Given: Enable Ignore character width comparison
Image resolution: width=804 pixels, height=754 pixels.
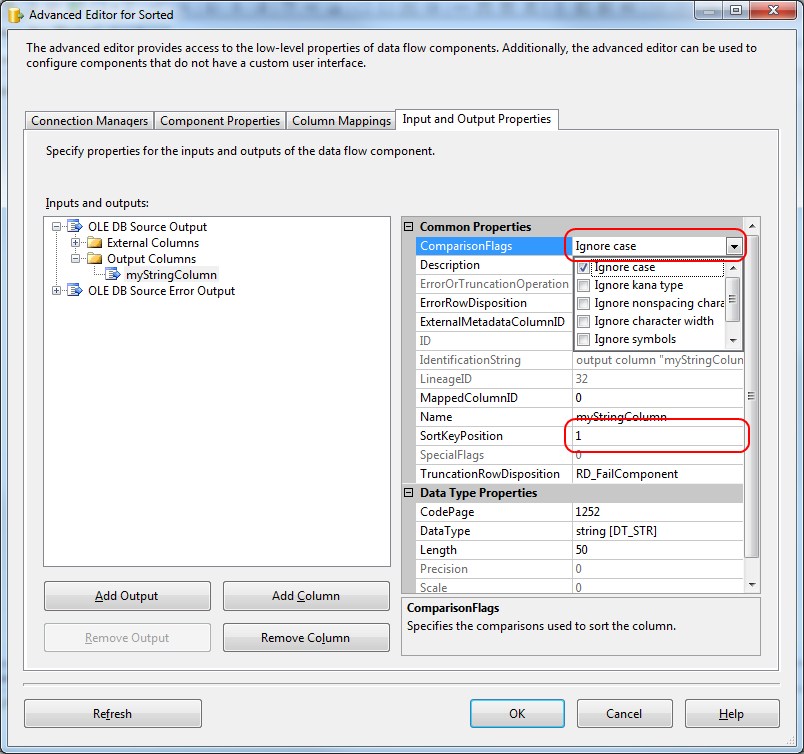Looking at the screenshot, I should [581, 321].
